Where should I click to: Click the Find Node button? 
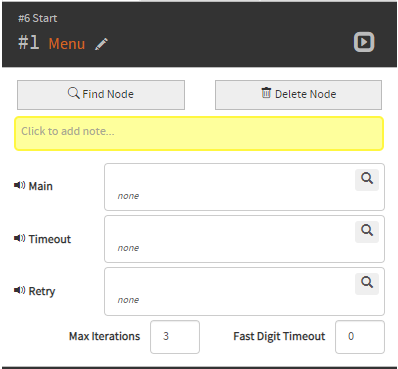click(x=101, y=95)
